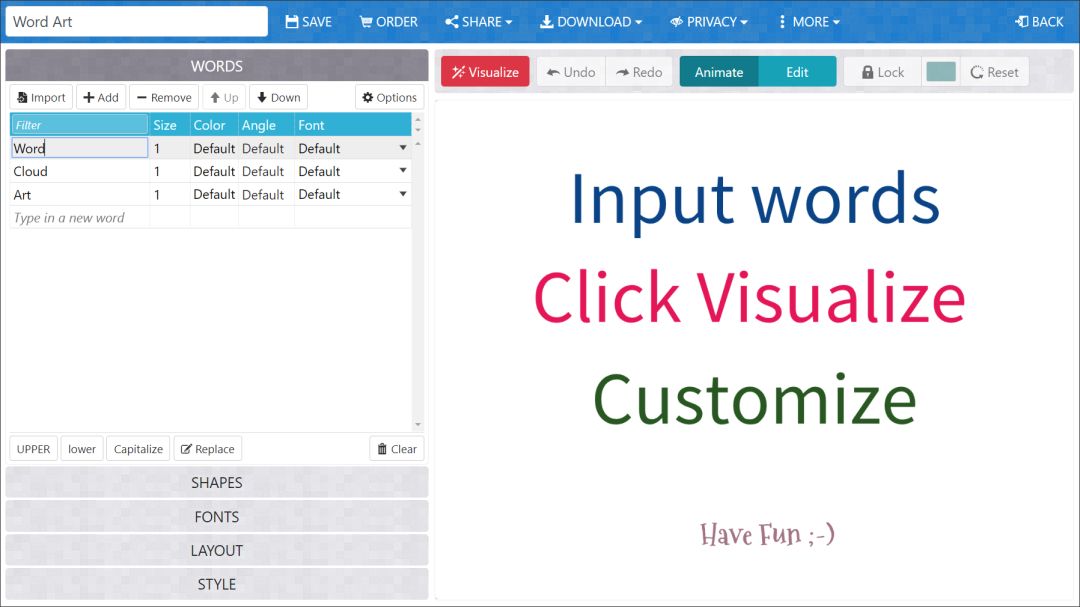Collapse the WORDS panel header
This screenshot has height=607, width=1080.
(216, 66)
